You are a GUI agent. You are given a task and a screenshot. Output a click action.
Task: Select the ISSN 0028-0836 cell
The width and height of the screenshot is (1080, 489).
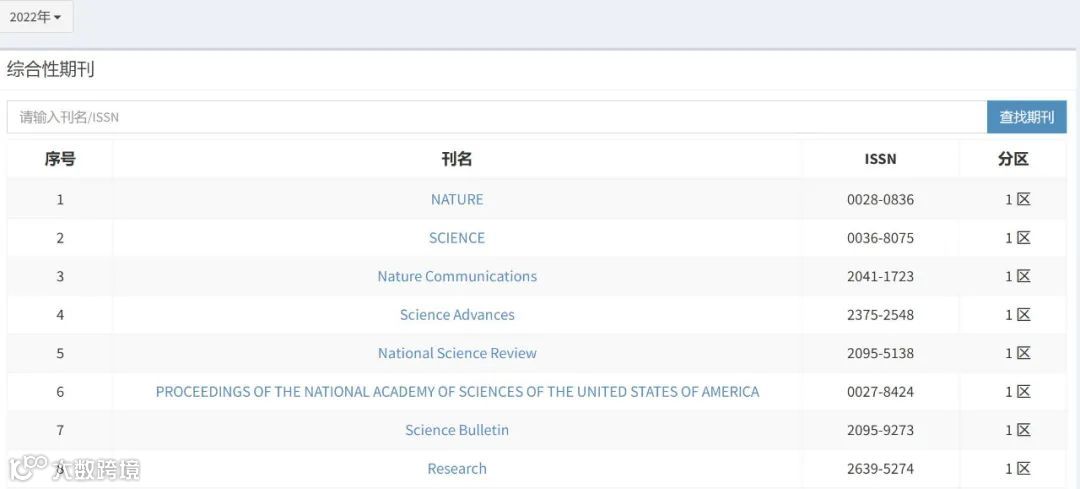point(880,199)
